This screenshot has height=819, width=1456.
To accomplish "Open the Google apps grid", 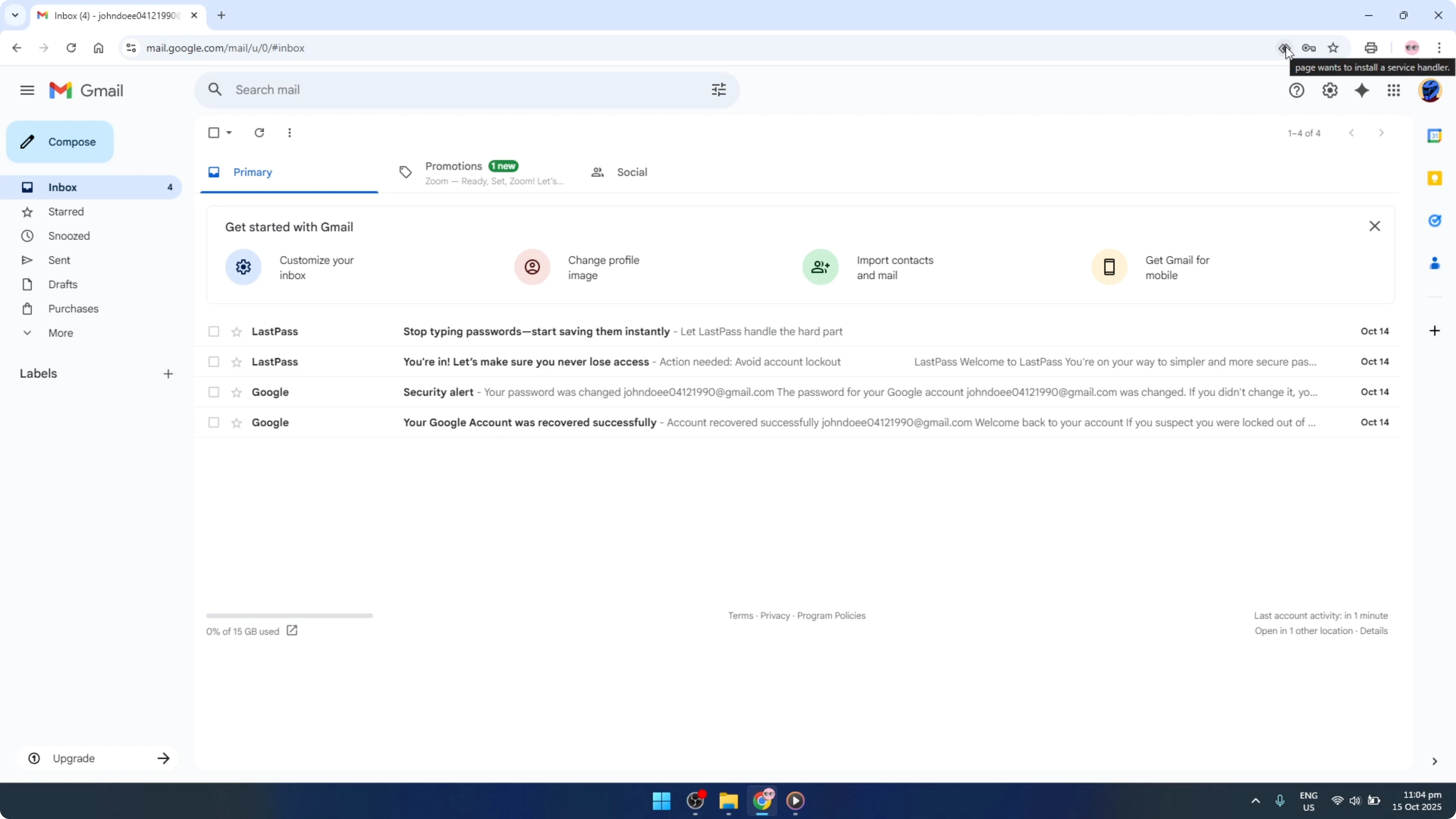I will click(x=1394, y=91).
